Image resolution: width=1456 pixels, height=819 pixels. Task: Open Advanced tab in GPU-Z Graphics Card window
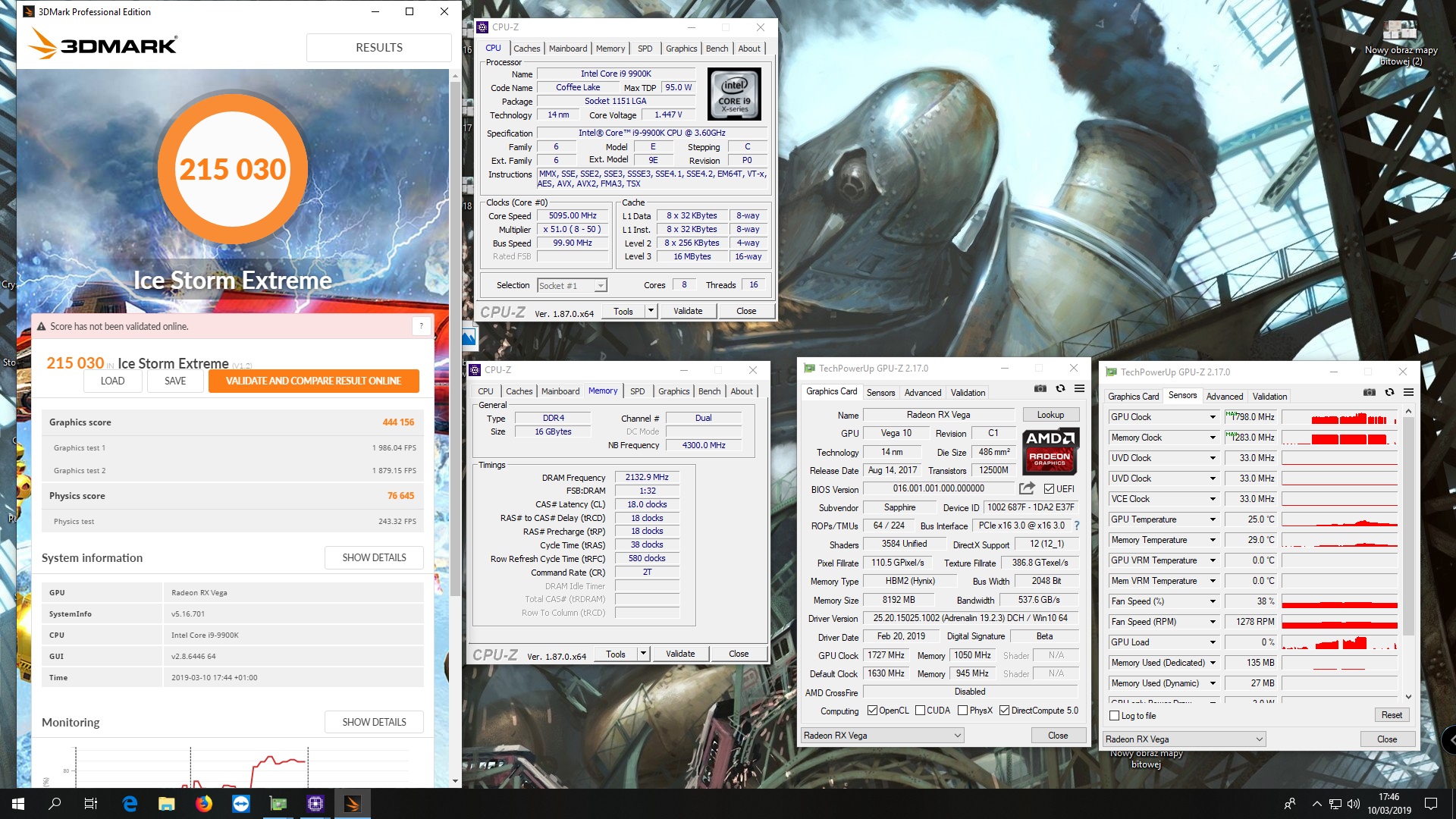coord(923,393)
